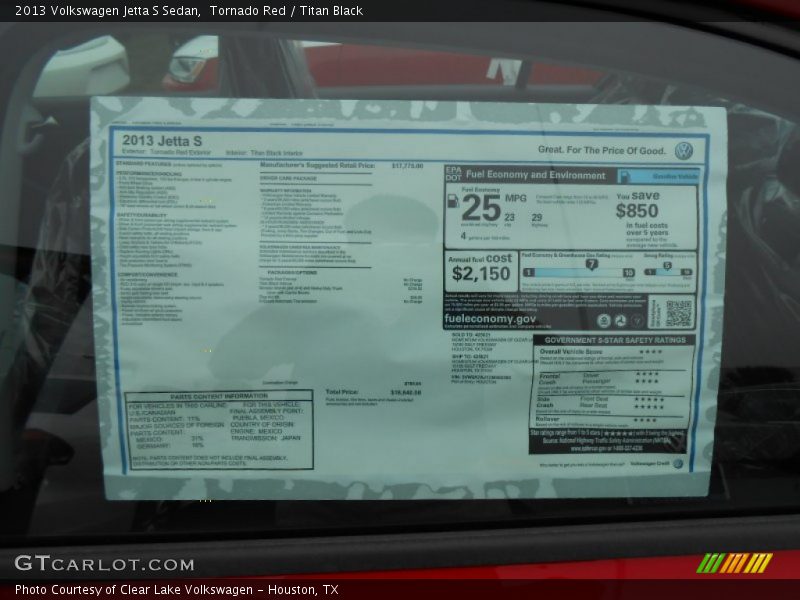Screen dimensions: 800x600
Task: Click the "$2,150" annual fuel cost
Action: [481, 273]
